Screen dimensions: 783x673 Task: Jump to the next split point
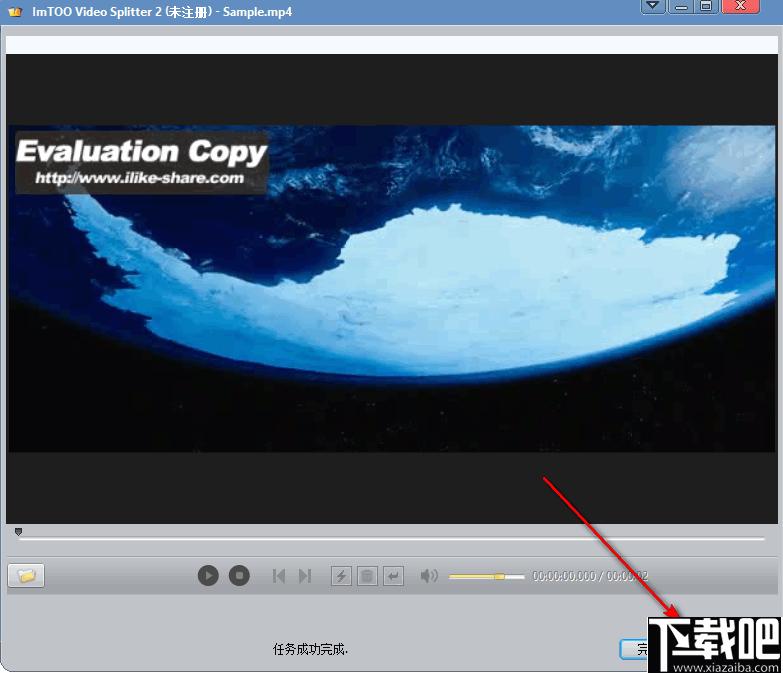[x=305, y=576]
